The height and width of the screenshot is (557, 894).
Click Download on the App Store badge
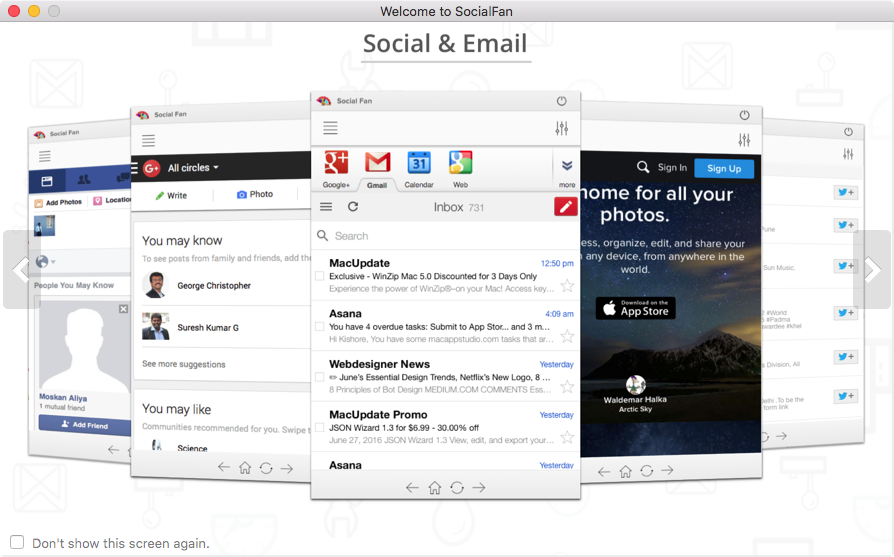coord(635,308)
